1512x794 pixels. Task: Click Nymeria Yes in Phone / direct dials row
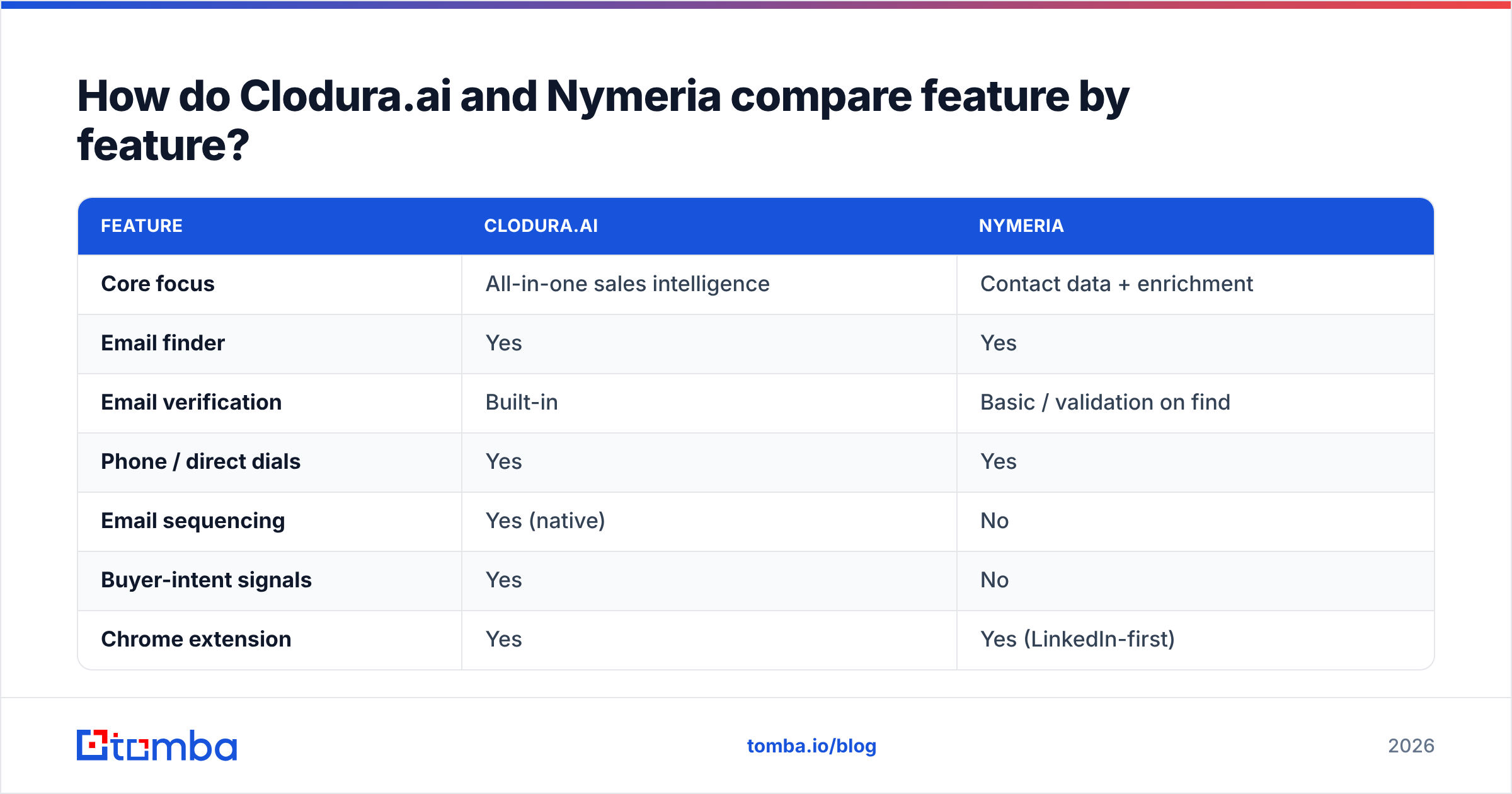(x=998, y=462)
